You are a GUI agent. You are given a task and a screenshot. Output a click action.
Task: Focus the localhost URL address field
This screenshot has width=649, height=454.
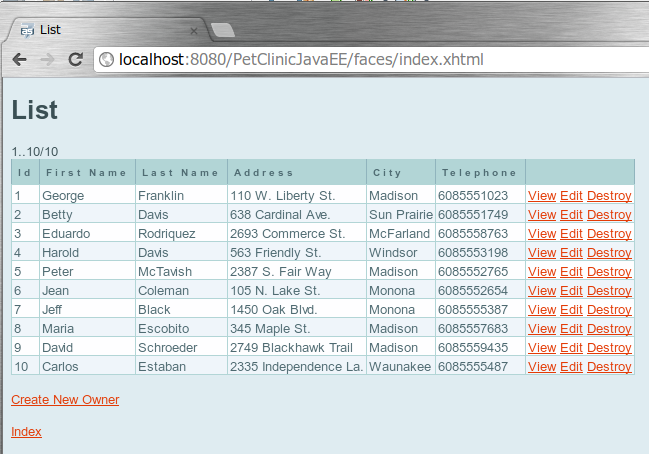click(373, 60)
